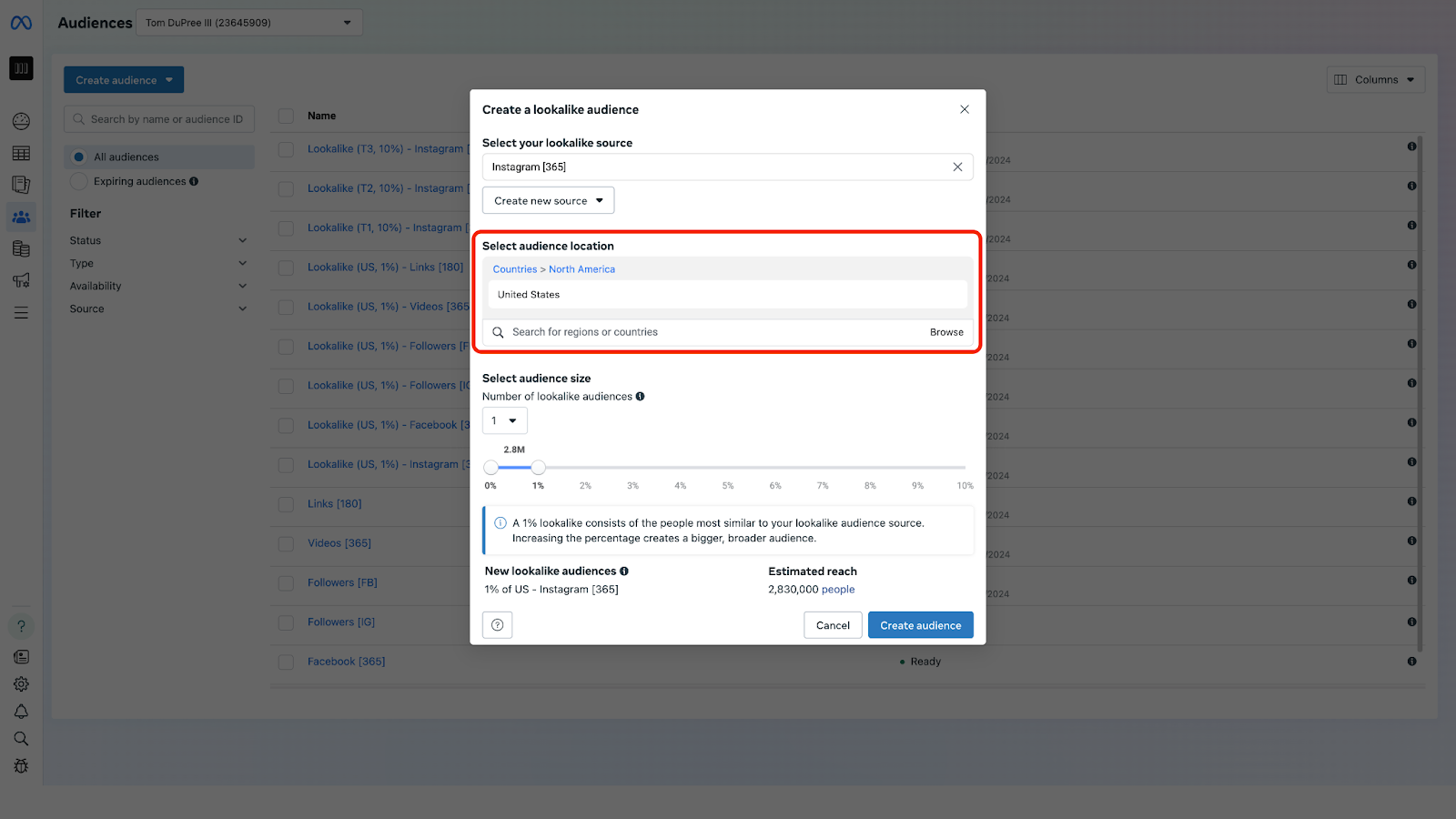Open the Settings gear icon
This screenshot has height=819, width=1456.
(x=21, y=684)
